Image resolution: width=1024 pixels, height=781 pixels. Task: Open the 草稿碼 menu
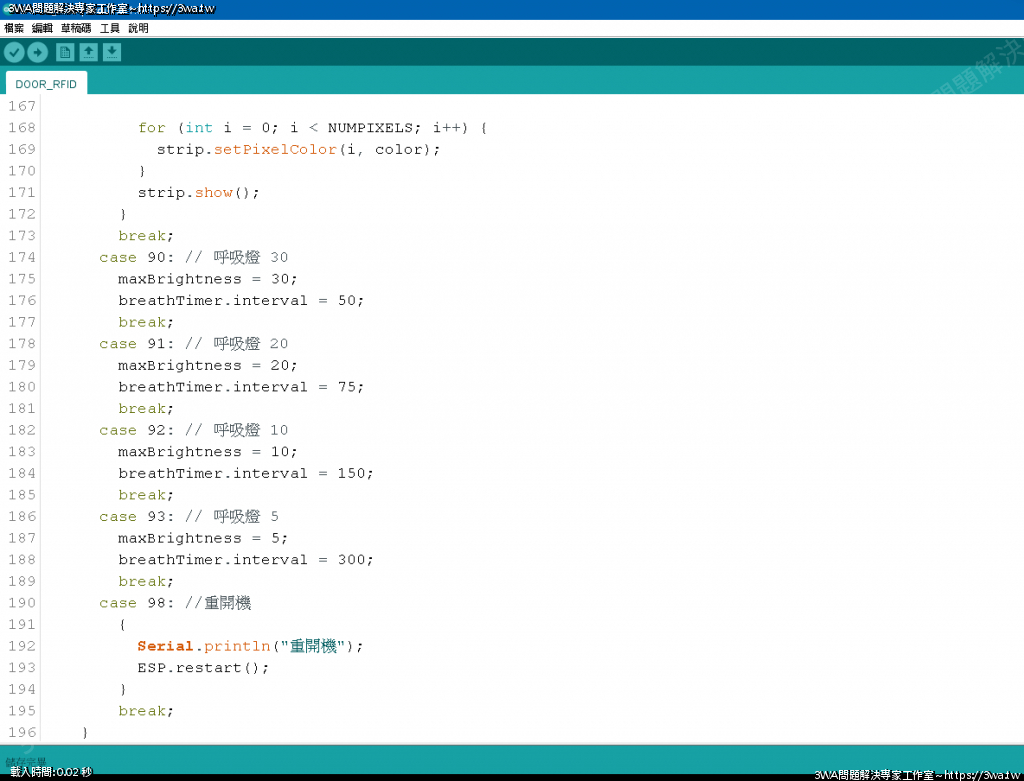pyautogui.click(x=75, y=28)
